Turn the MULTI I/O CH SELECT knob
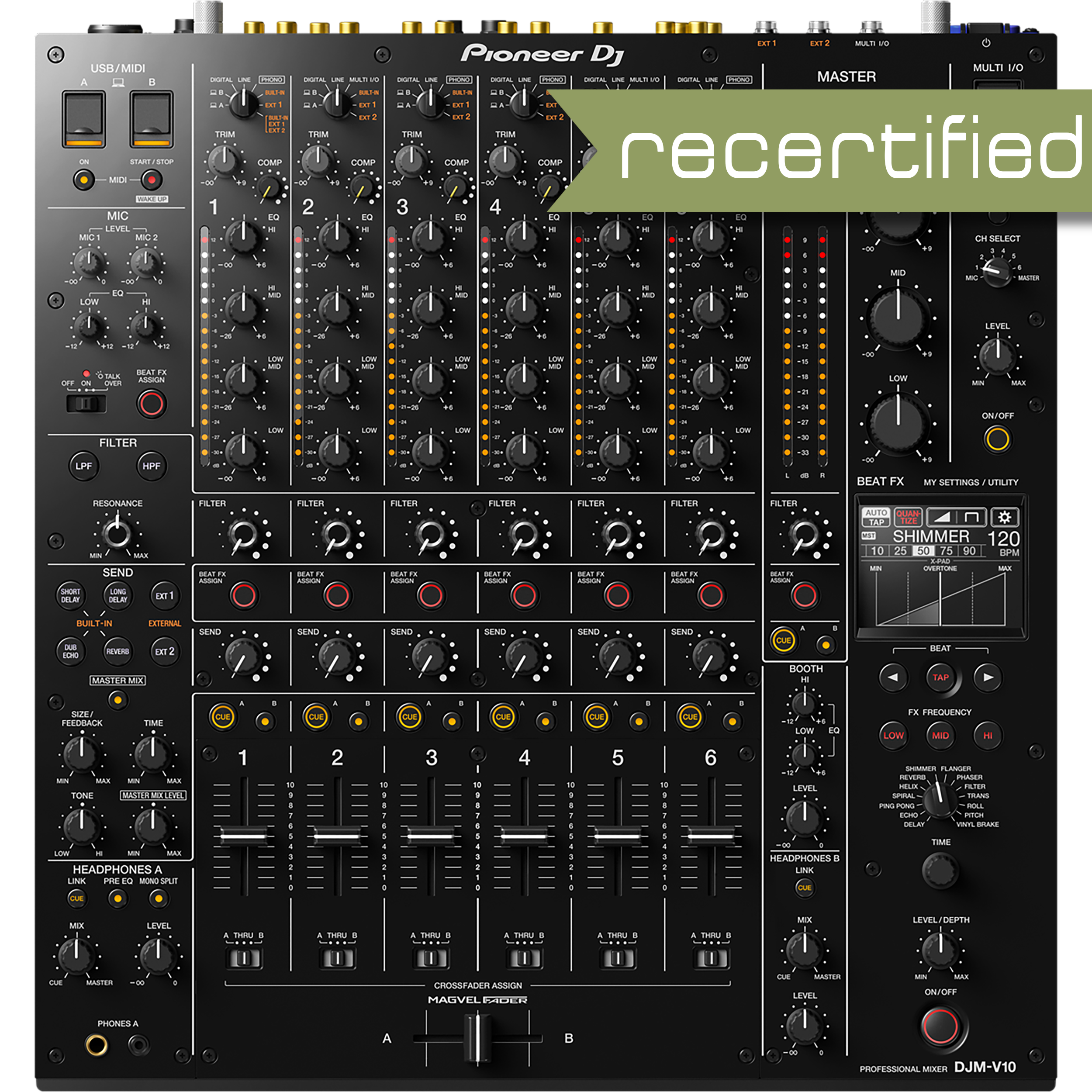The width and height of the screenshot is (1092, 1092). point(997,272)
